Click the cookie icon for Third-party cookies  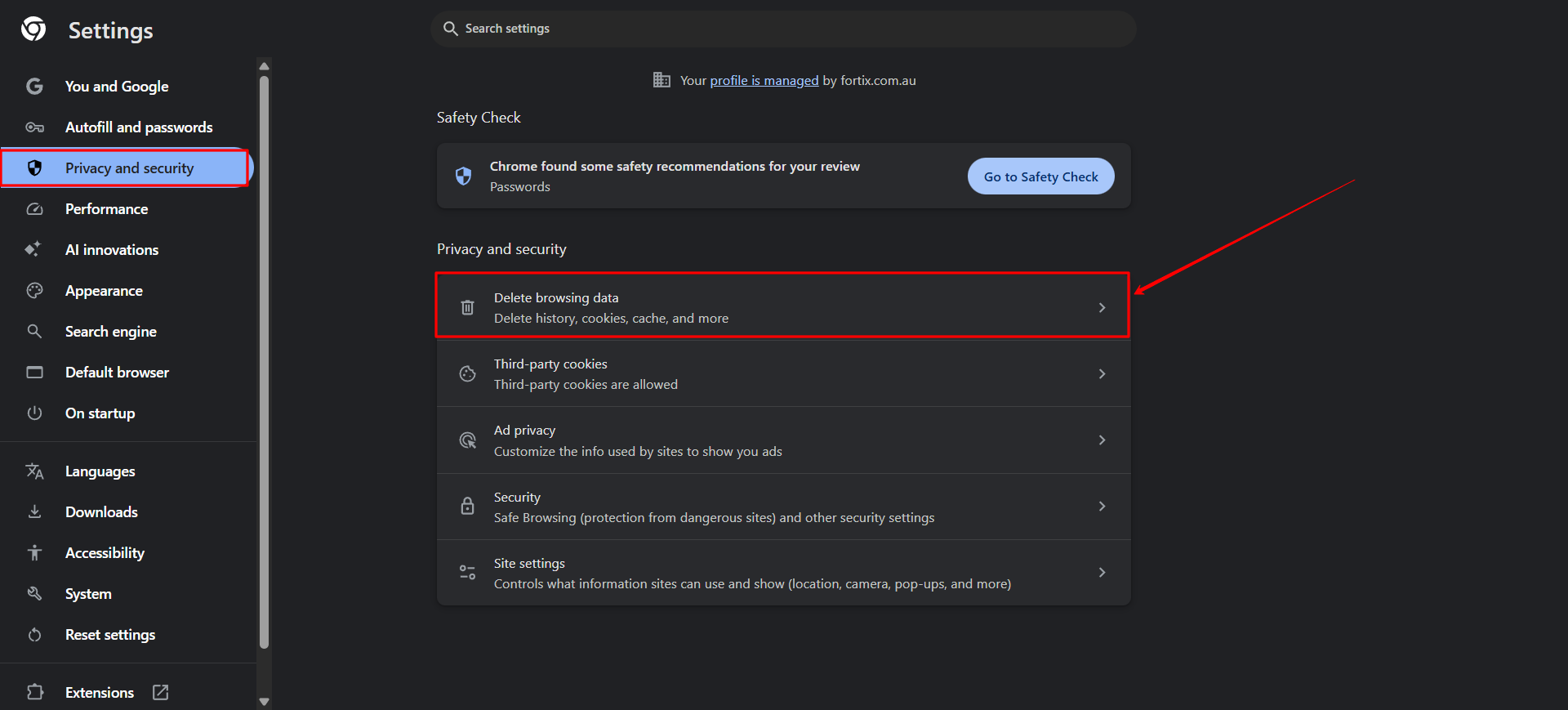(x=467, y=374)
